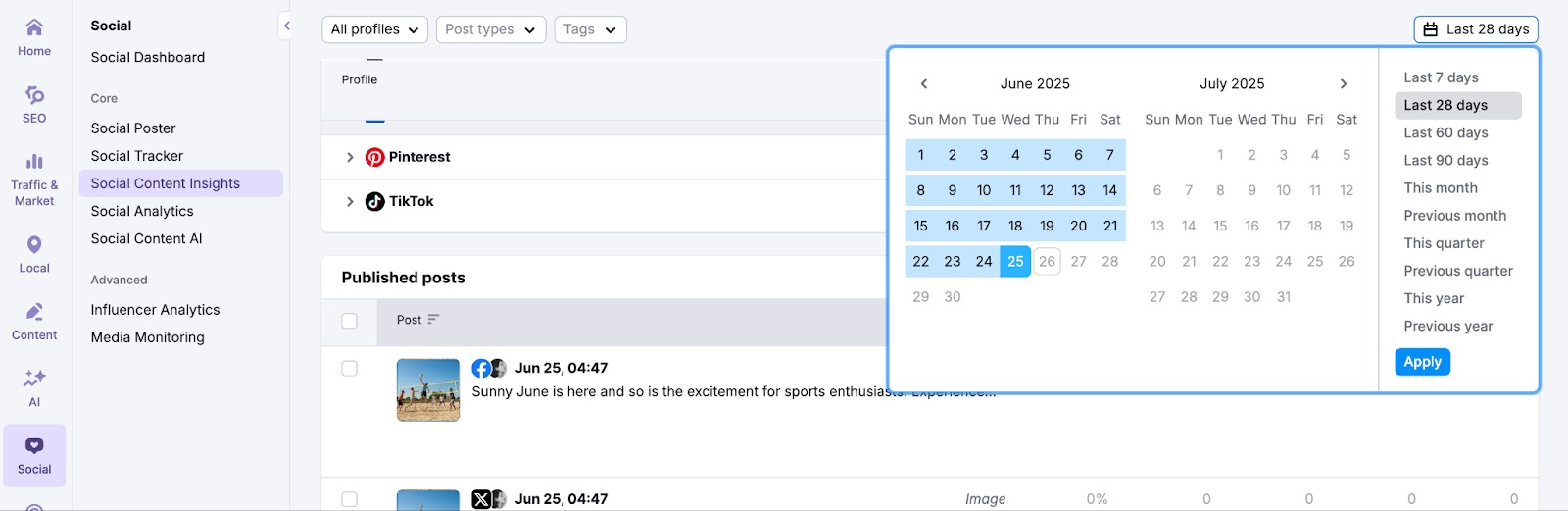Tick checkbox for second Jun 25 post
This screenshot has width=1568, height=511.
tap(349, 499)
